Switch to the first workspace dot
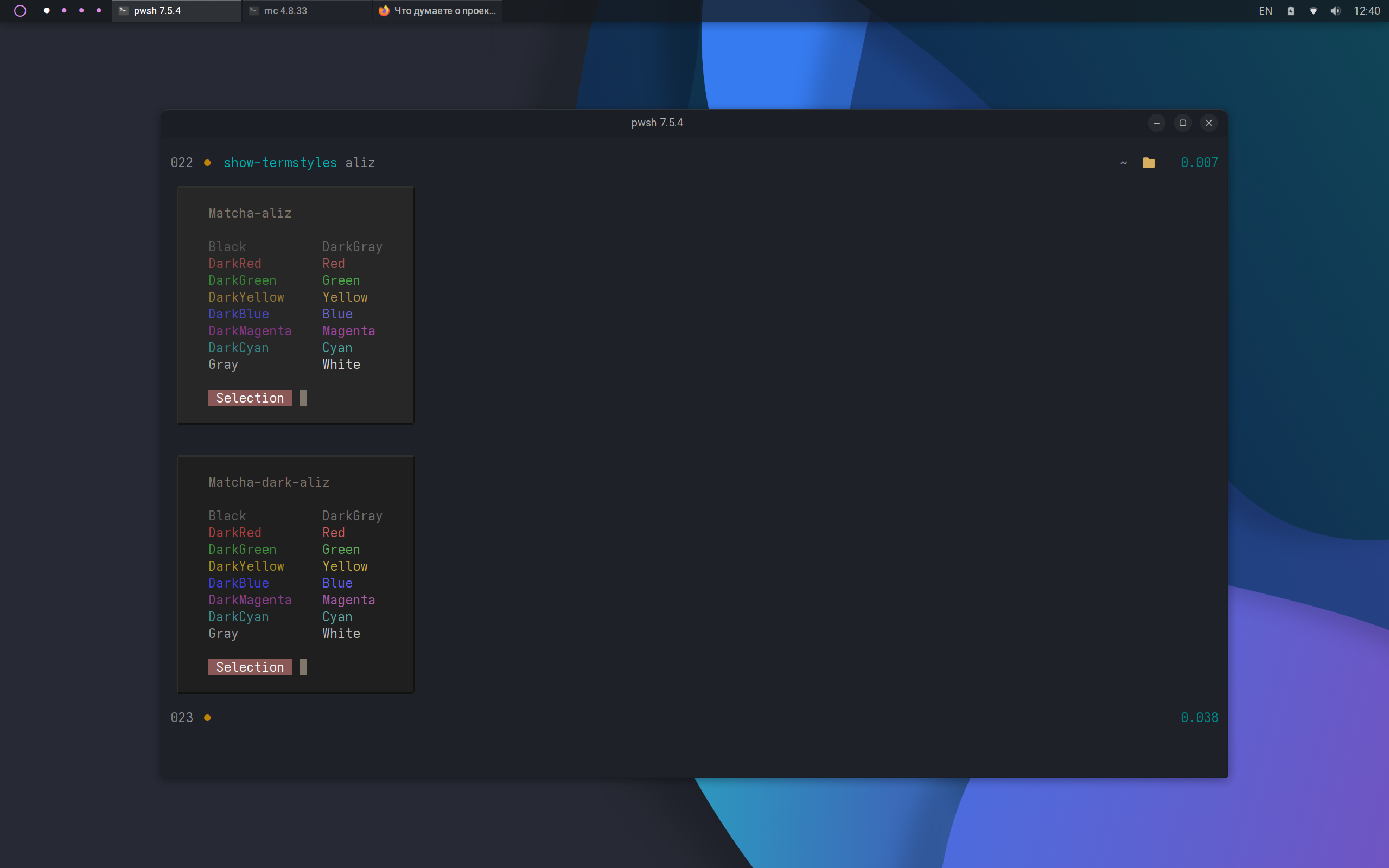 [47, 11]
